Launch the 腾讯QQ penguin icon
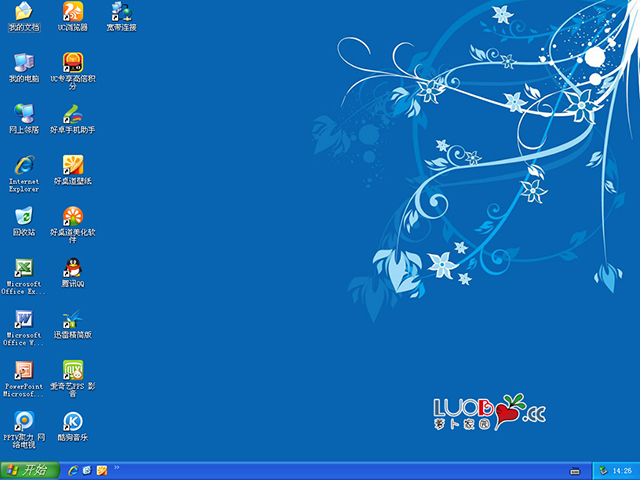This screenshot has height=480, width=640. (73, 268)
